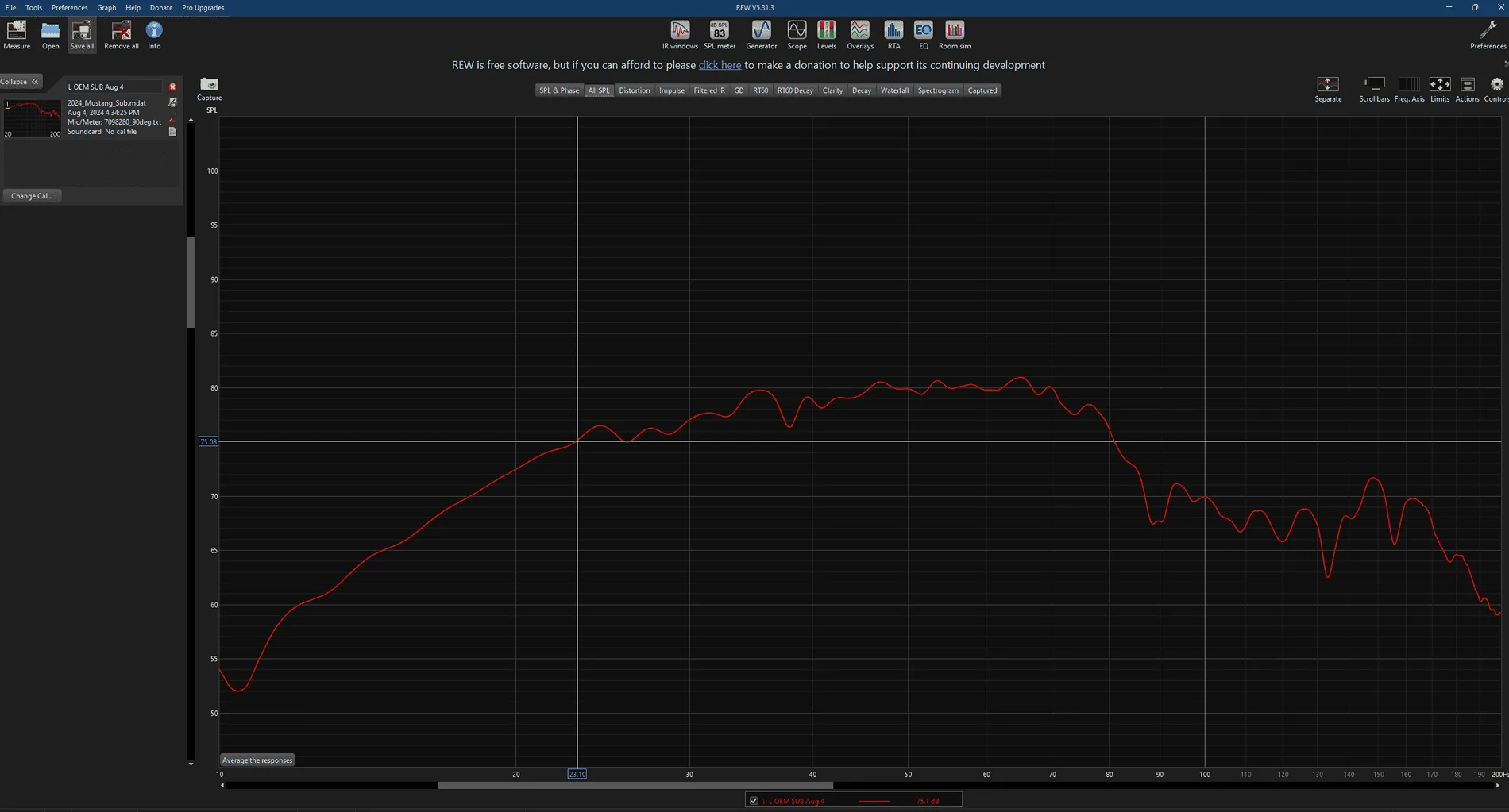Switch to the Distortion tab
Viewport: 1509px width, 812px height.
coord(634,90)
